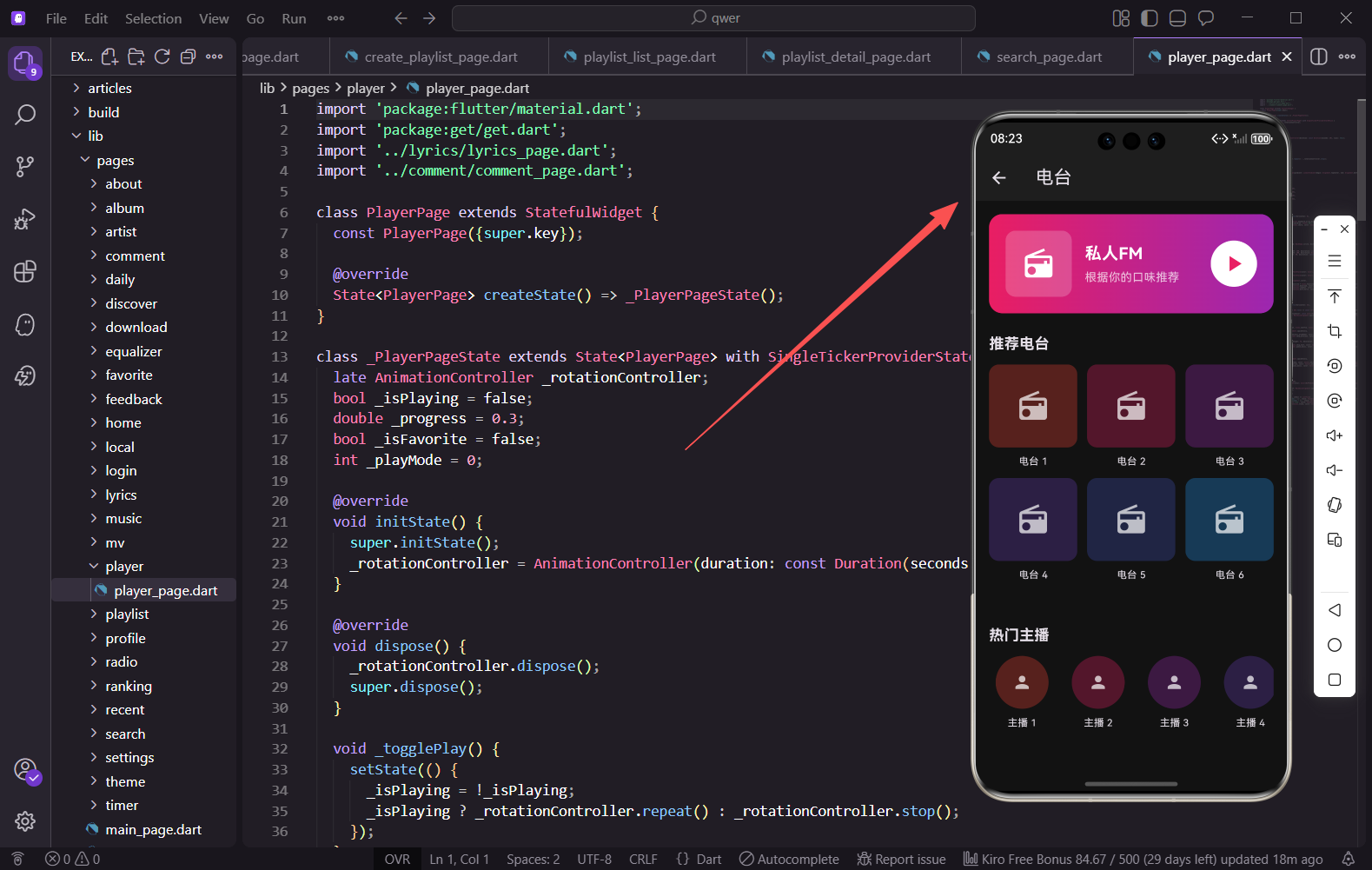Screen dimensions: 1372x870
Task: Click Report issue in status bar
Action: (901, 859)
